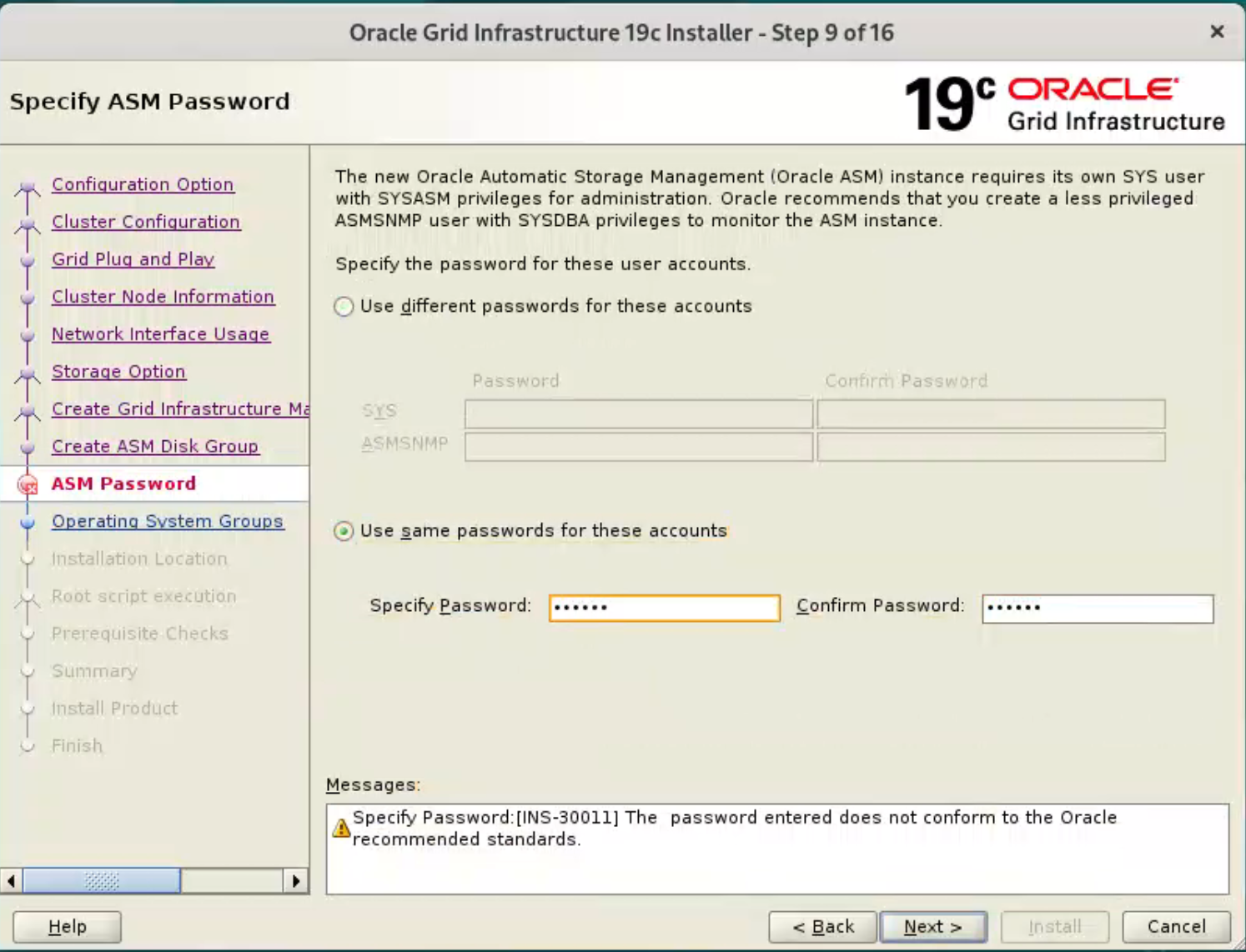The image size is (1246, 952).
Task: Click the warning icon in Messages box
Action: tap(341, 828)
